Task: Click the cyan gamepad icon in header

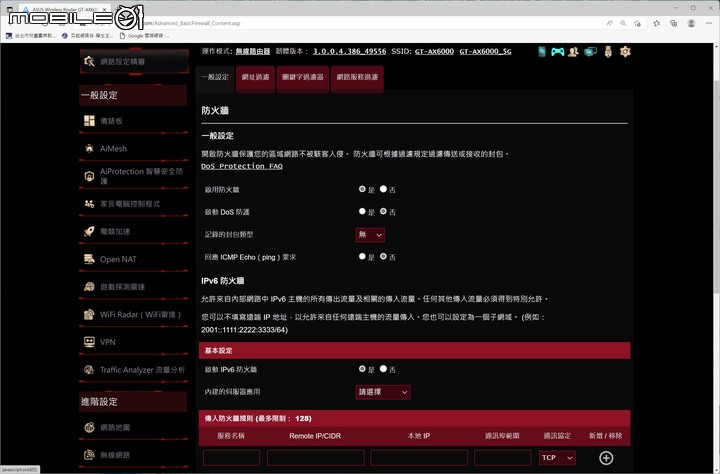Action: point(557,51)
